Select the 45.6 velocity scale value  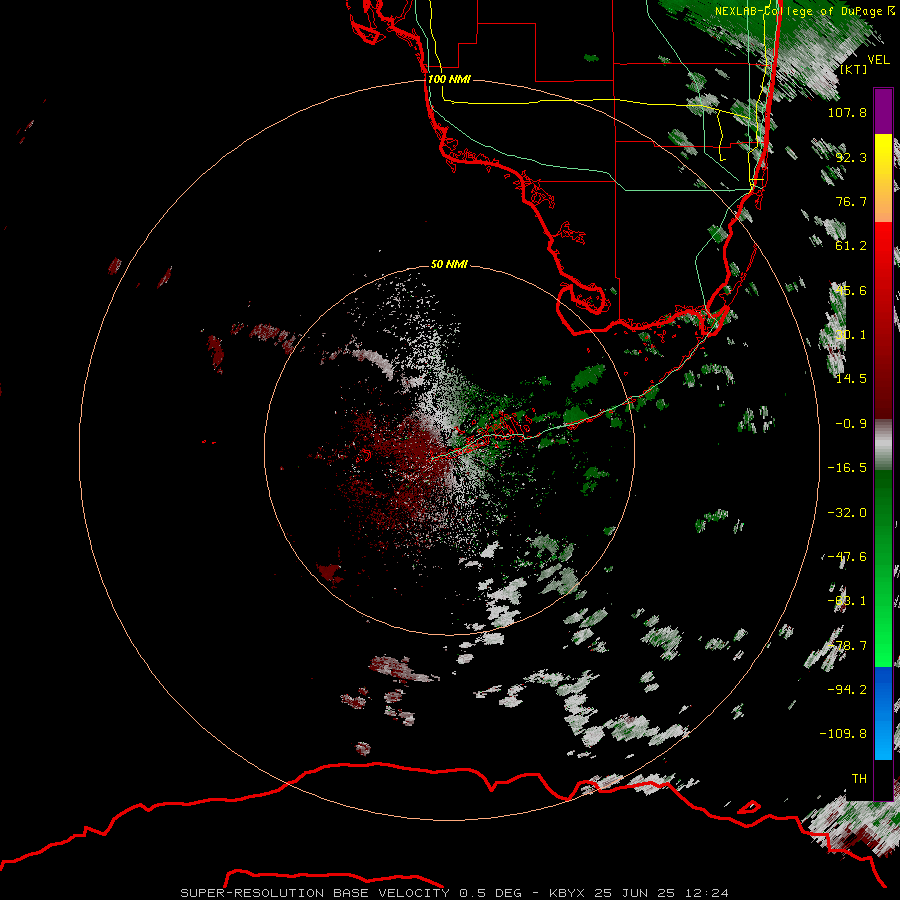coord(851,290)
